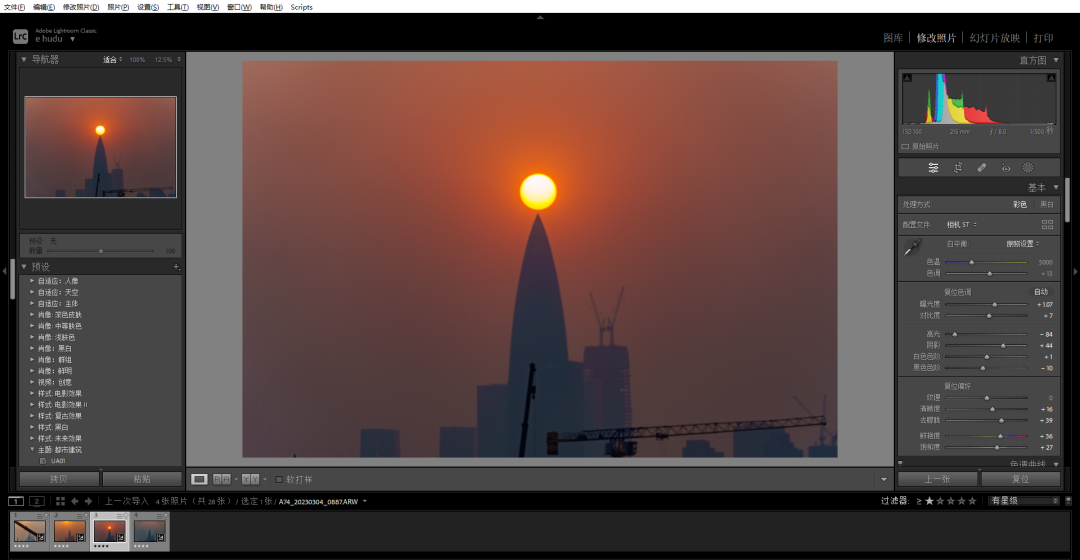The height and width of the screenshot is (560, 1080).
Task: Add a new preset with plus icon
Action: pyautogui.click(x=176, y=267)
